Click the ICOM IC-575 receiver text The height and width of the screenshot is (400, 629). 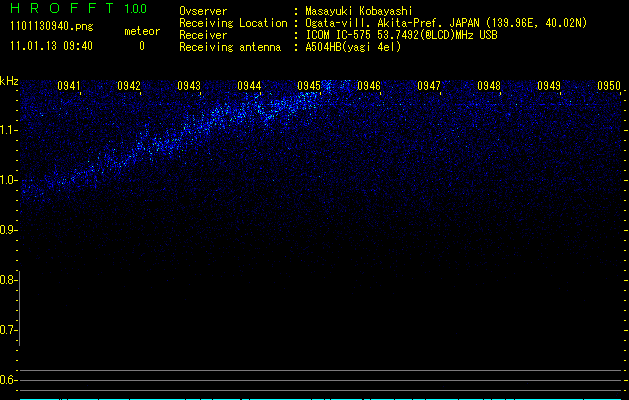pos(401,35)
